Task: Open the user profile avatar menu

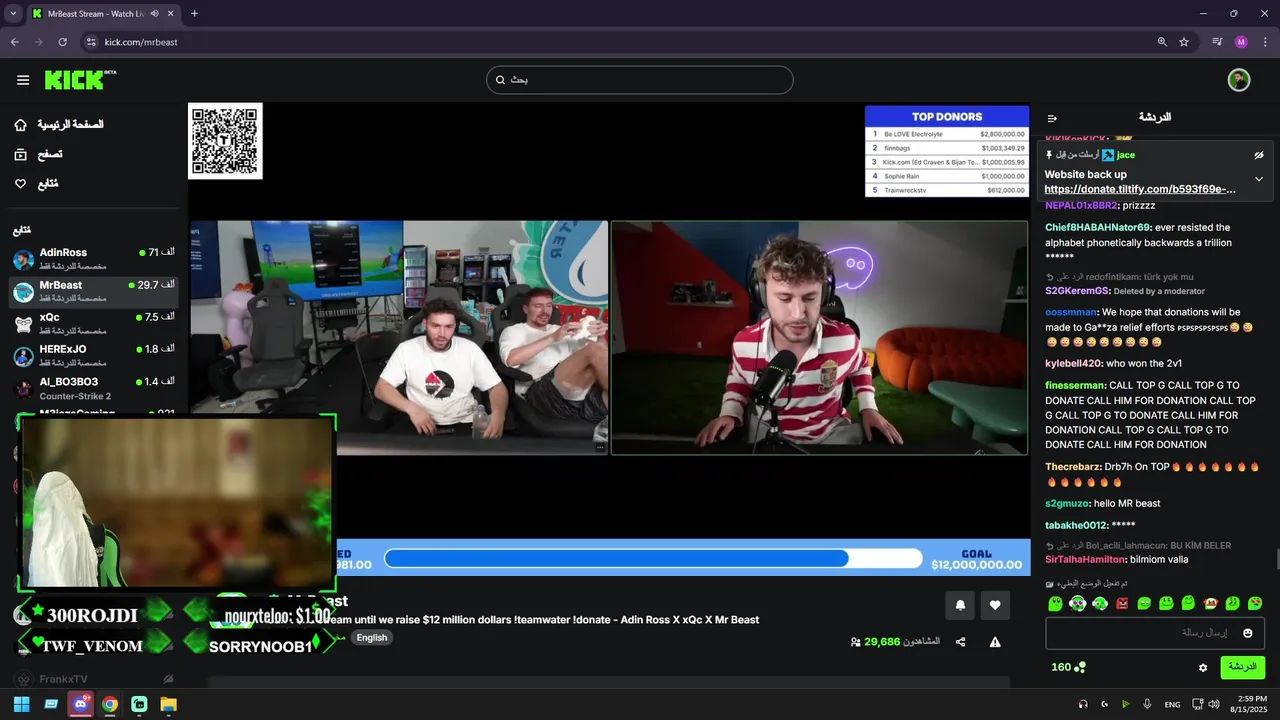Action: click(x=1239, y=80)
